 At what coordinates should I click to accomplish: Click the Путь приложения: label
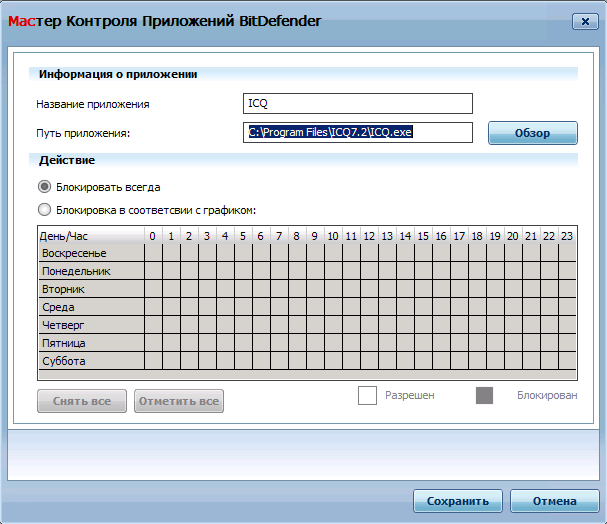coord(83,133)
